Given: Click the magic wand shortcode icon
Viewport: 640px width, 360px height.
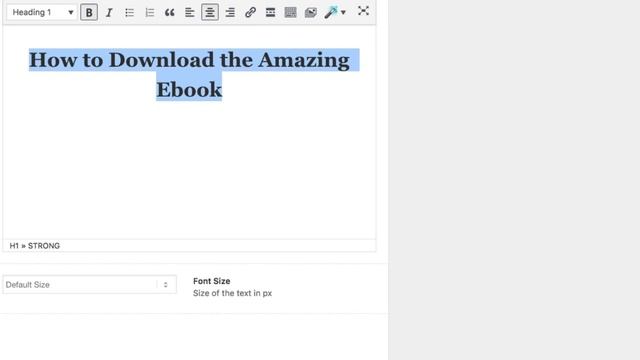Looking at the screenshot, I should [x=331, y=12].
